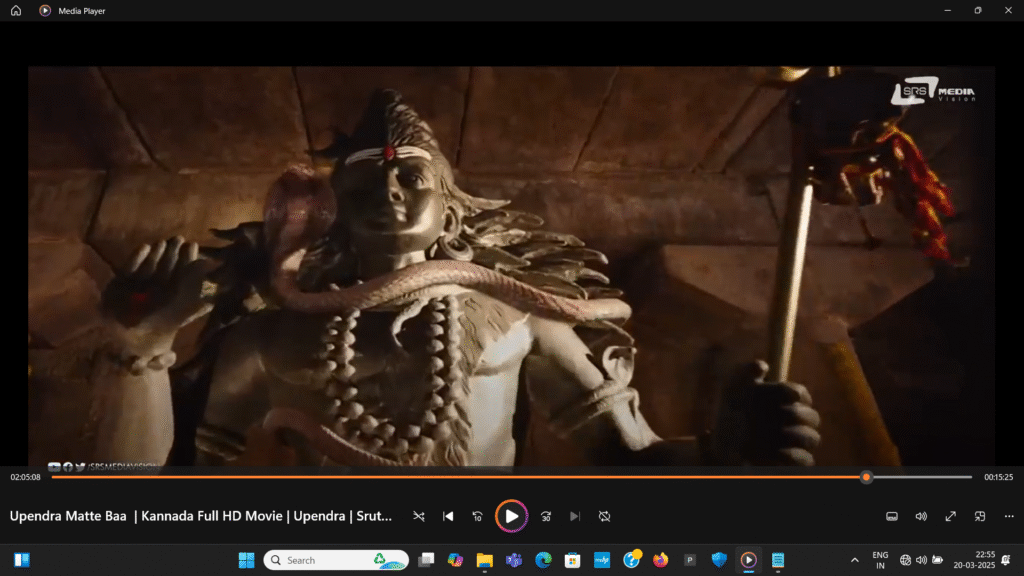The height and width of the screenshot is (576, 1024).
Task: Open Microsoft Store from the taskbar
Action: (573, 560)
